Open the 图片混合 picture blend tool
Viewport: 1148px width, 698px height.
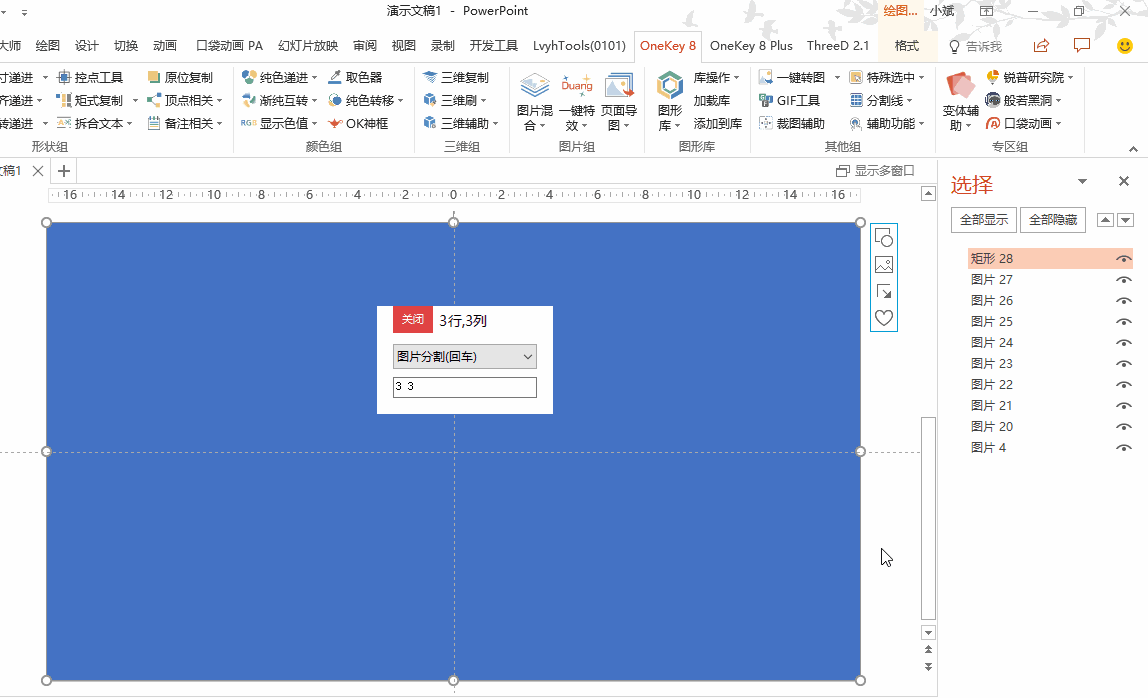(x=534, y=88)
